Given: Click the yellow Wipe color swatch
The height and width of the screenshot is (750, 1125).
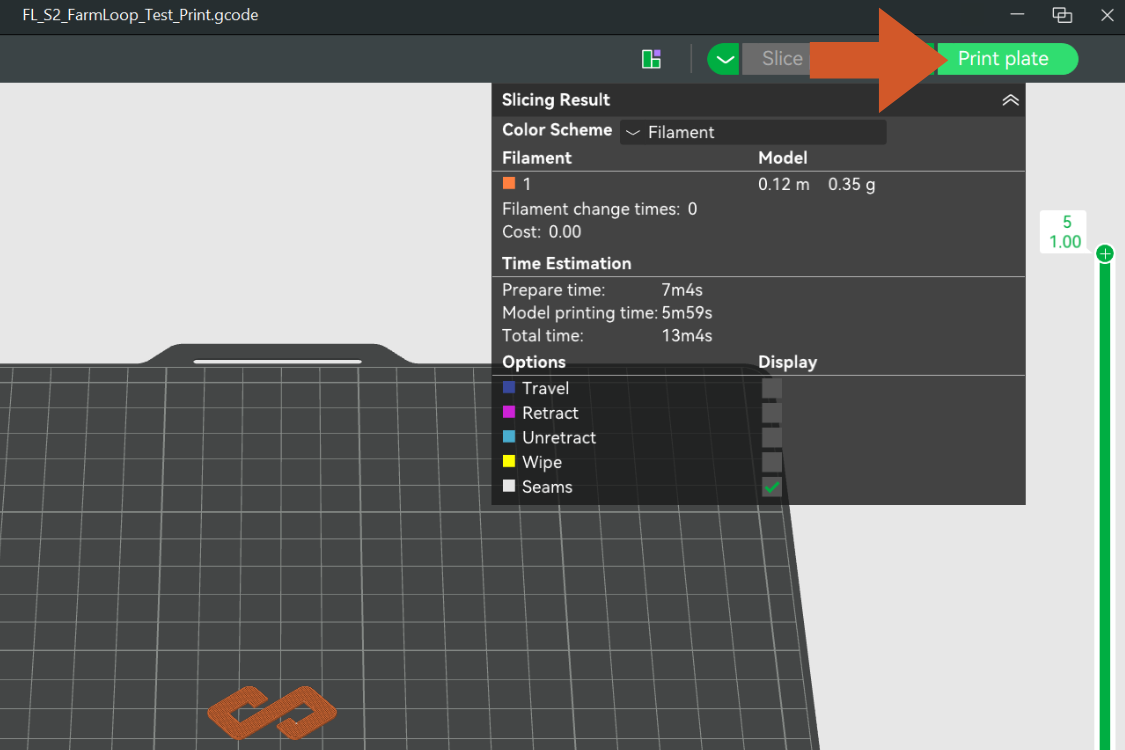Looking at the screenshot, I should [509, 461].
